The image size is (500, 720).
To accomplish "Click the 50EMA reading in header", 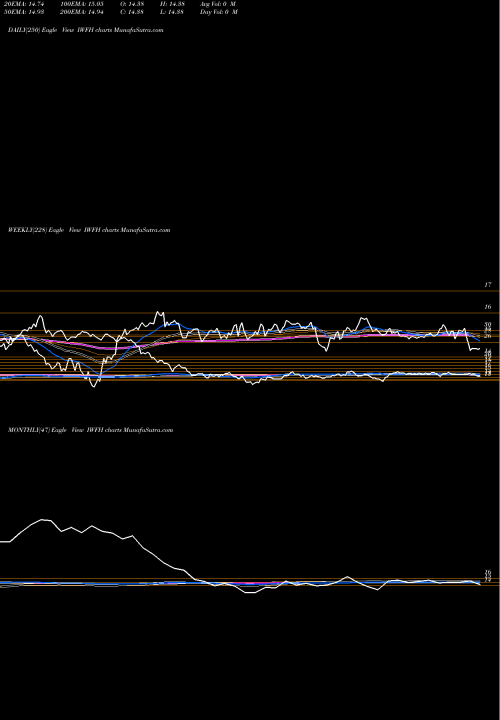I will click(22, 12).
